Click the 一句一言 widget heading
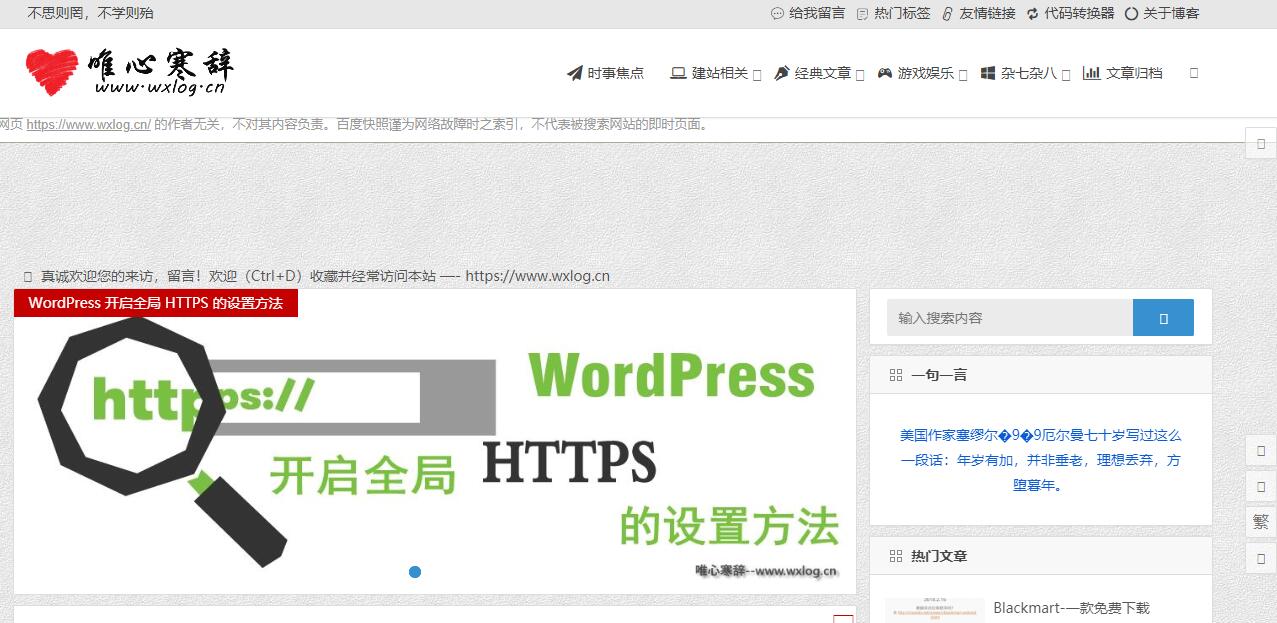The height and width of the screenshot is (623, 1277). [939, 375]
